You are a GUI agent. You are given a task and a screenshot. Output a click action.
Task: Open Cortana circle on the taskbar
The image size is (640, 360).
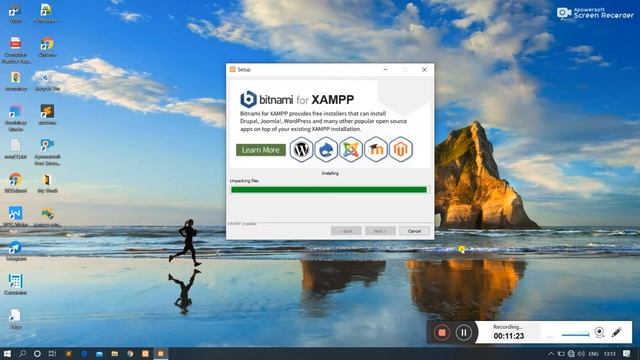(x=37, y=353)
